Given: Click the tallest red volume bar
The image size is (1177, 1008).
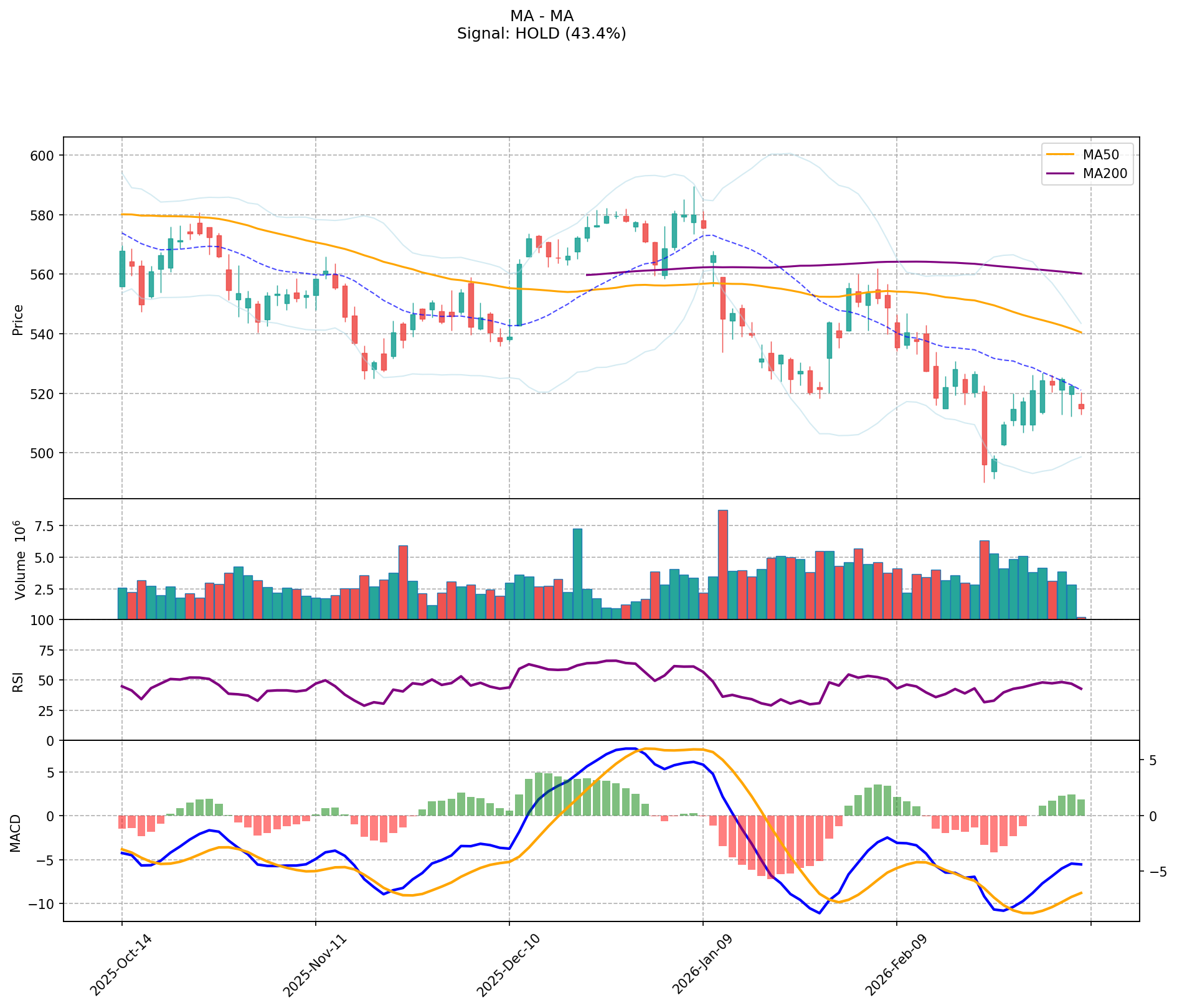Looking at the screenshot, I should pyautogui.click(x=722, y=564).
